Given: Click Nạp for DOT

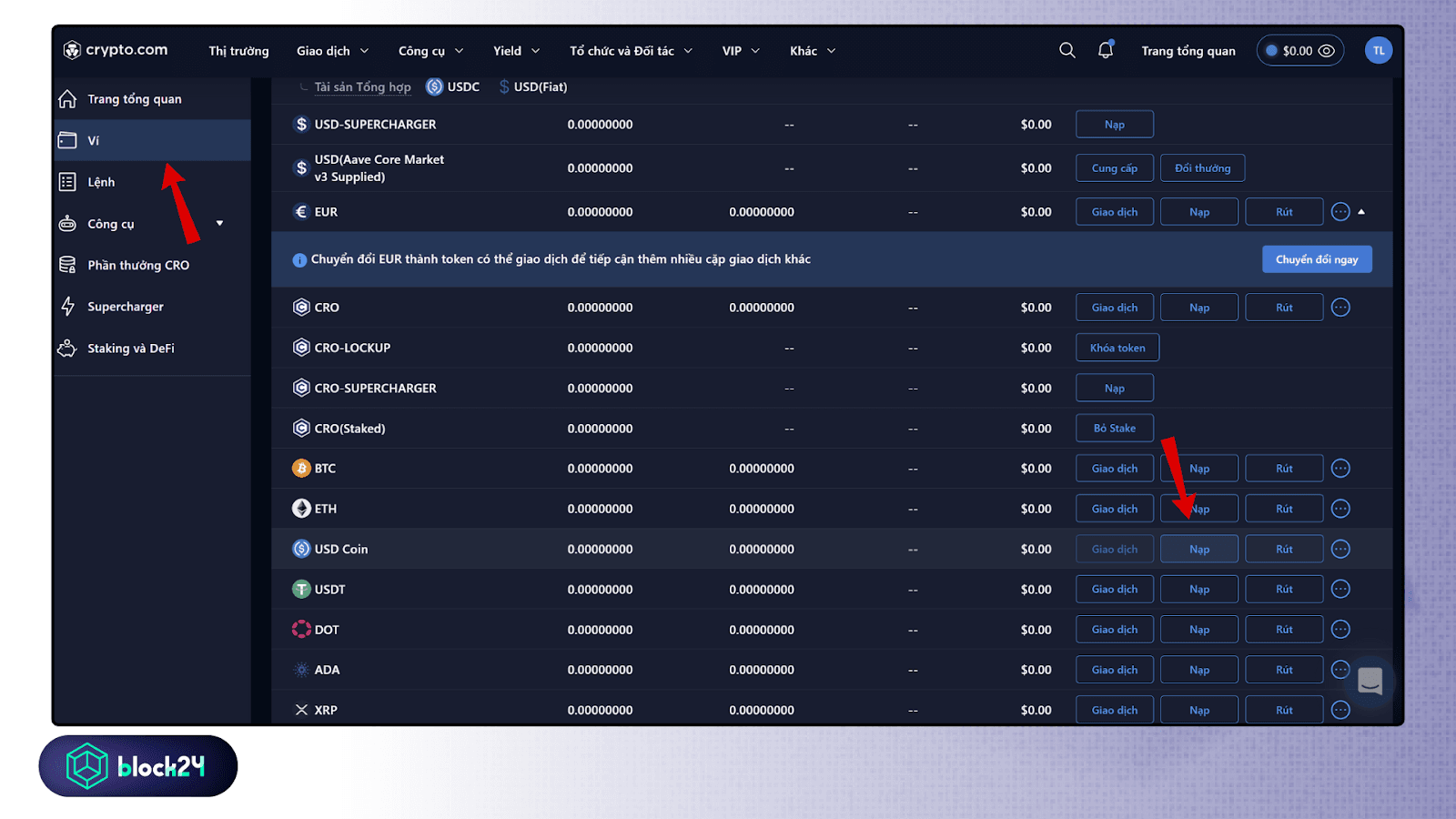Looking at the screenshot, I should tap(1199, 629).
